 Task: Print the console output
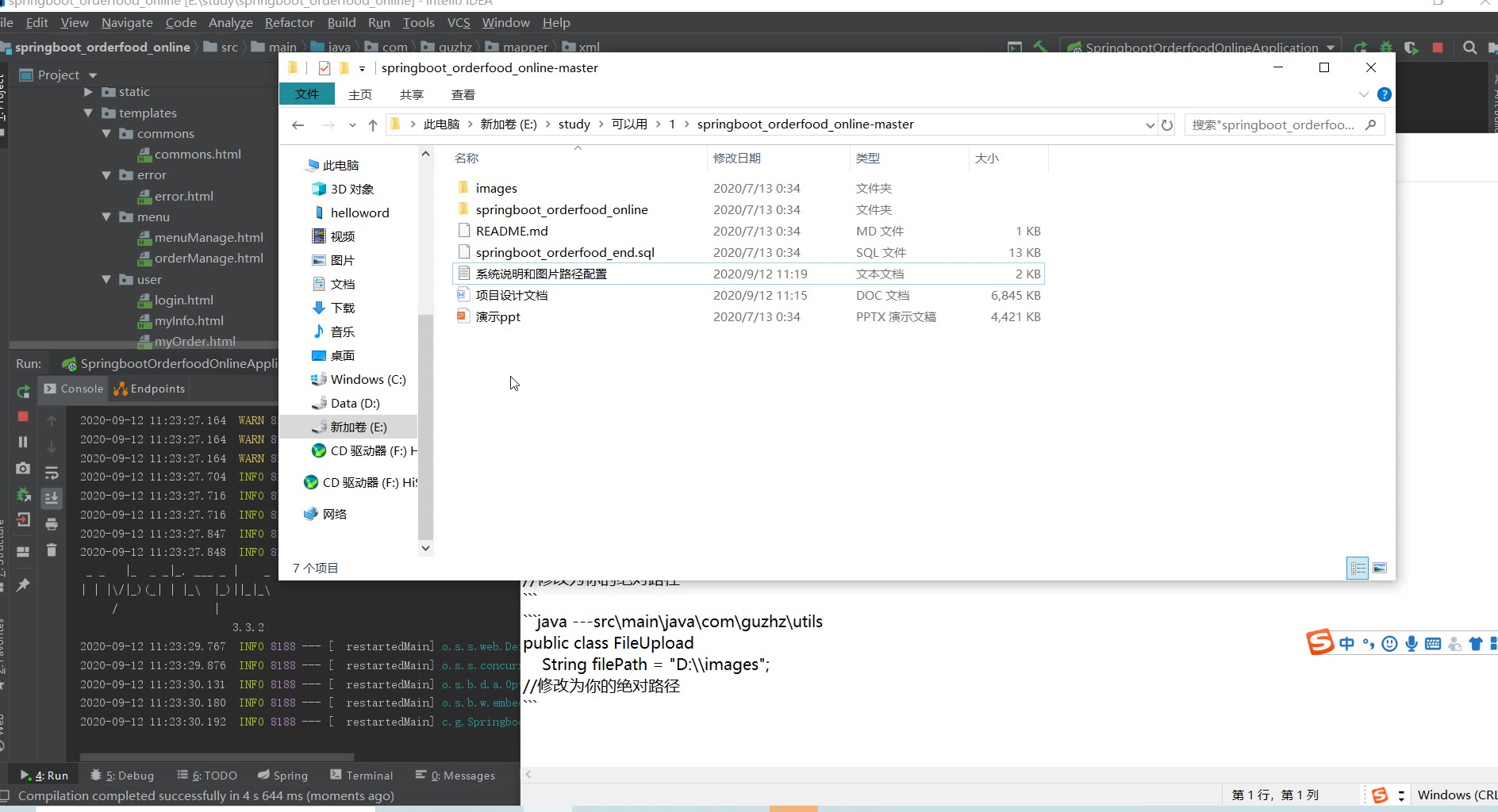52,524
